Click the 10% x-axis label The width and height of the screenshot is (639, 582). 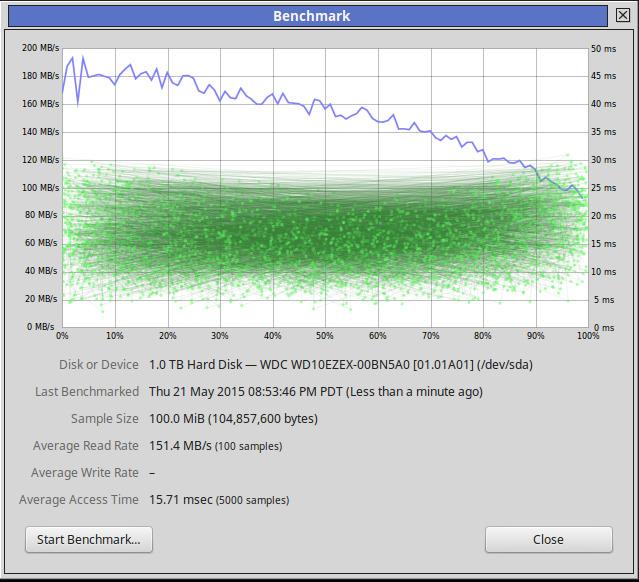pos(115,336)
